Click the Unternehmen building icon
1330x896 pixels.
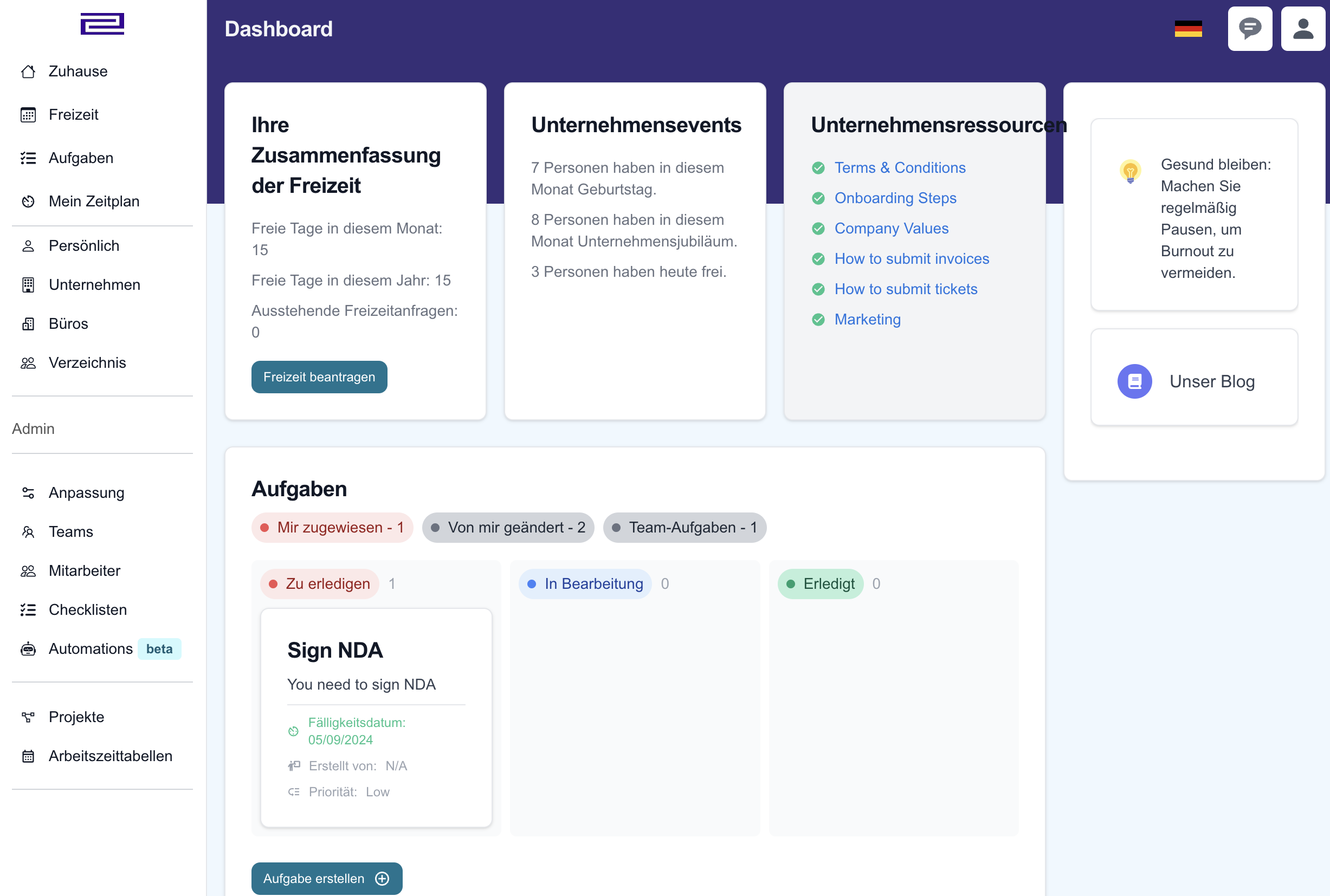28,284
